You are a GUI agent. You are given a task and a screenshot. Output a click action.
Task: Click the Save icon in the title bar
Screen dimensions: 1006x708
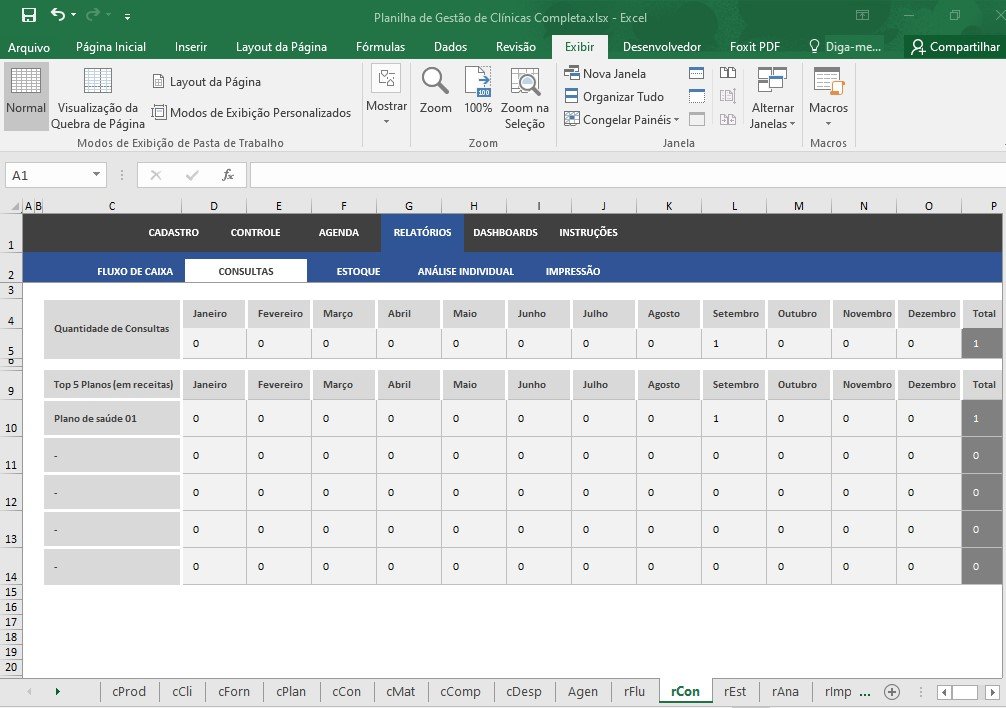click(28, 15)
